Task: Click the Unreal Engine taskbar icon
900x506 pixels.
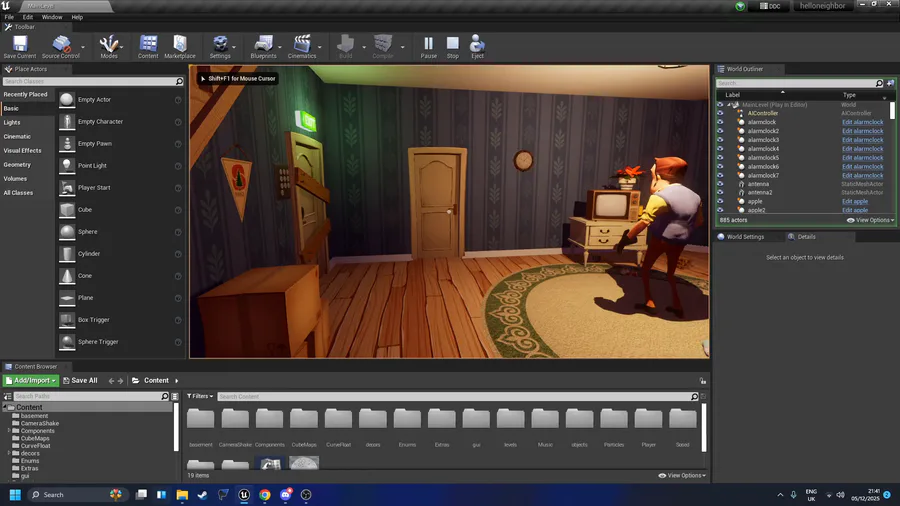Action: coord(244,495)
